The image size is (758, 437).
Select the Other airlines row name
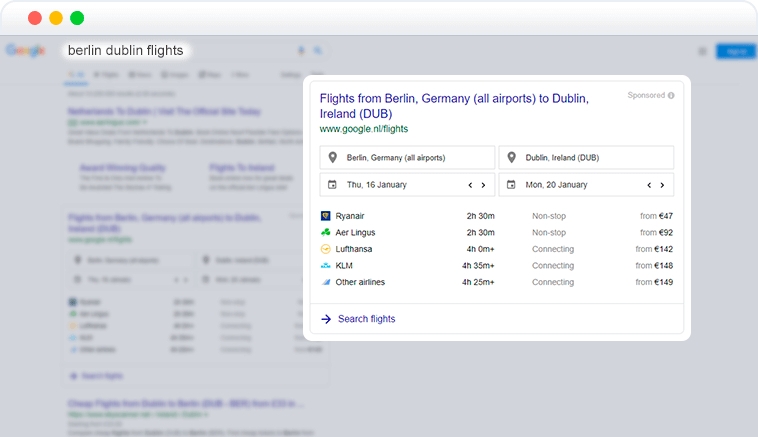(x=360, y=282)
